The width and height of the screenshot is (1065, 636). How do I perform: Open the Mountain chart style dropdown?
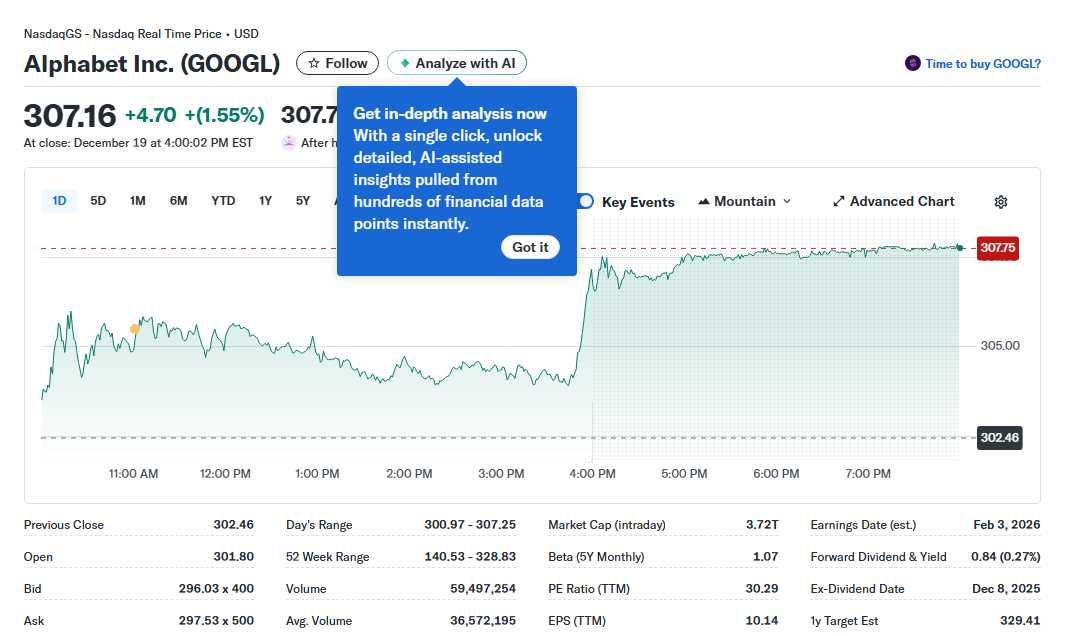pos(745,201)
